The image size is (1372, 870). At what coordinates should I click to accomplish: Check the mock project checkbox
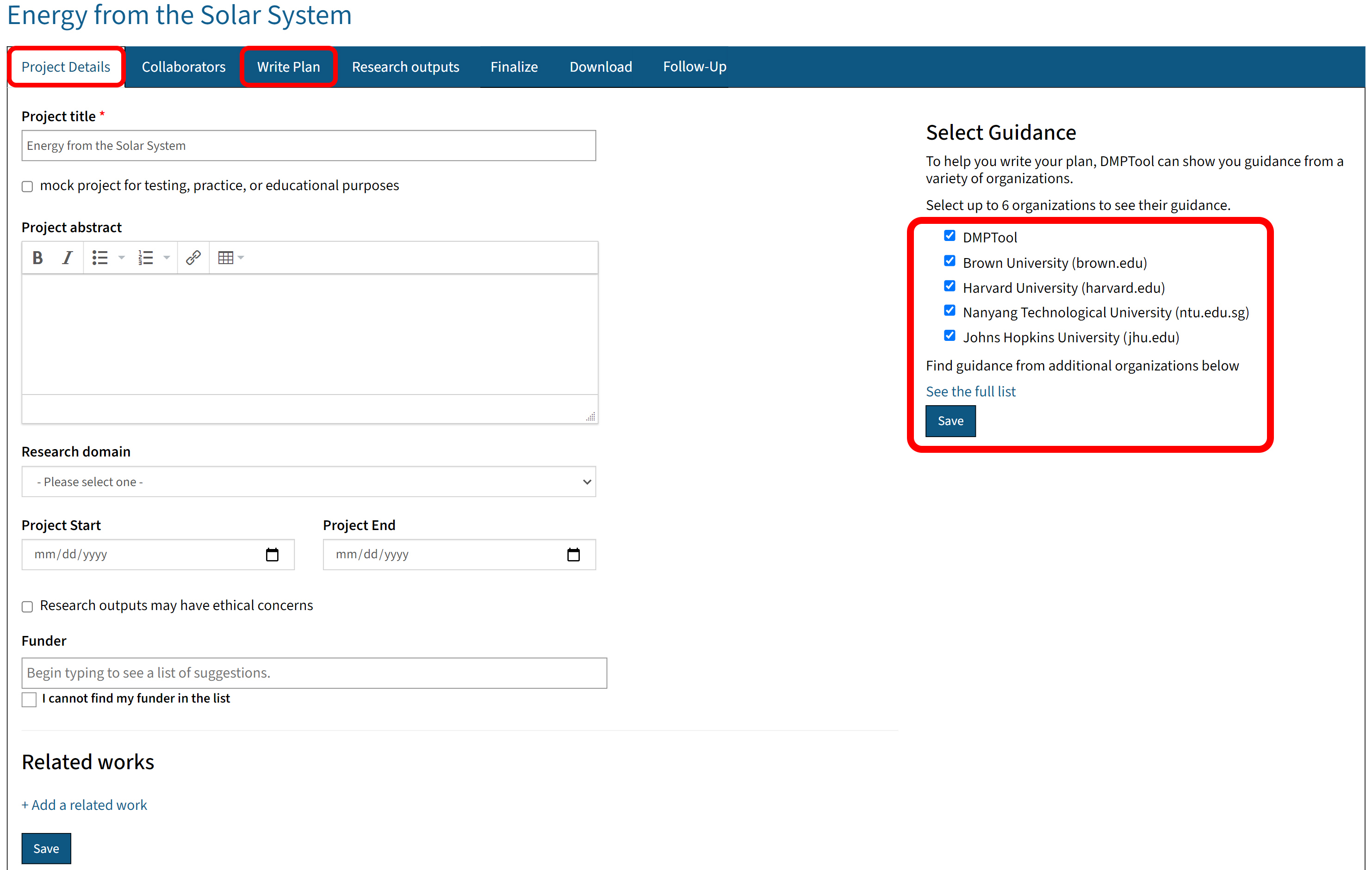tap(27, 186)
